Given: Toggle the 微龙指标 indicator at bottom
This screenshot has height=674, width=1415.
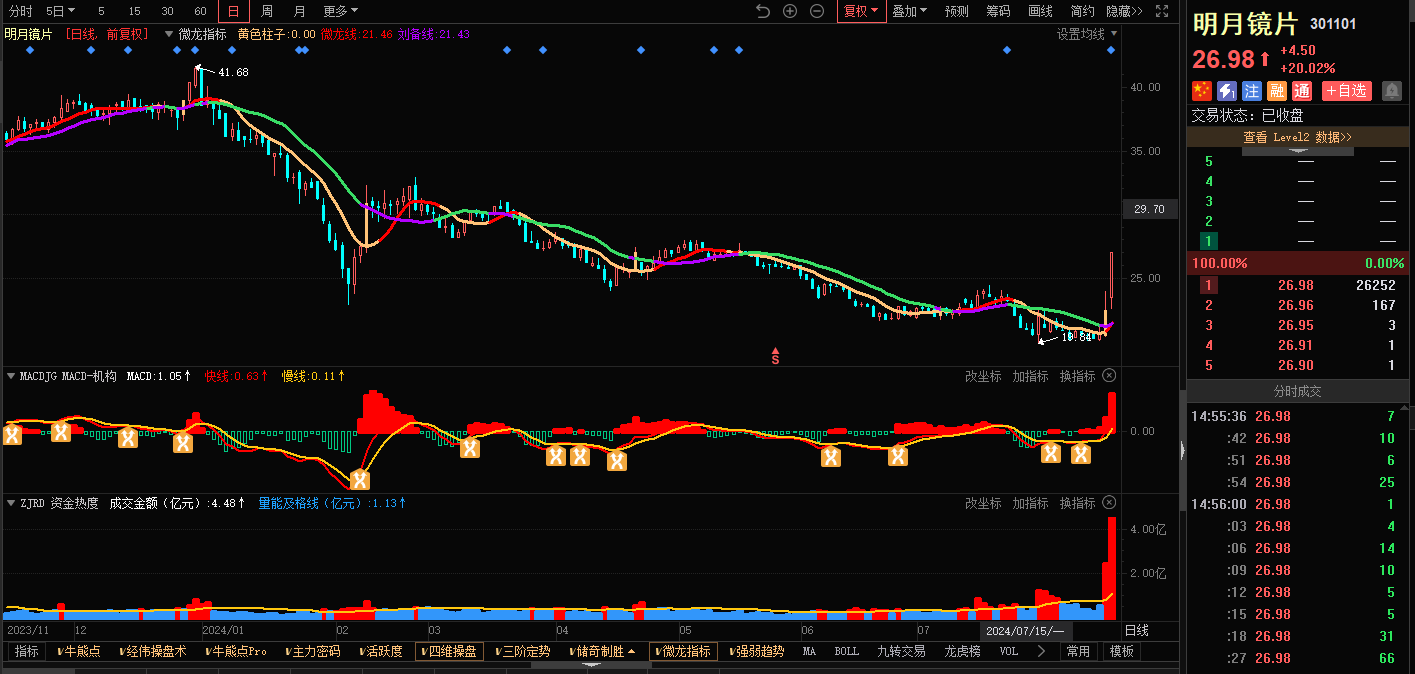Looking at the screenshot, I should click(x=683, y=651).
